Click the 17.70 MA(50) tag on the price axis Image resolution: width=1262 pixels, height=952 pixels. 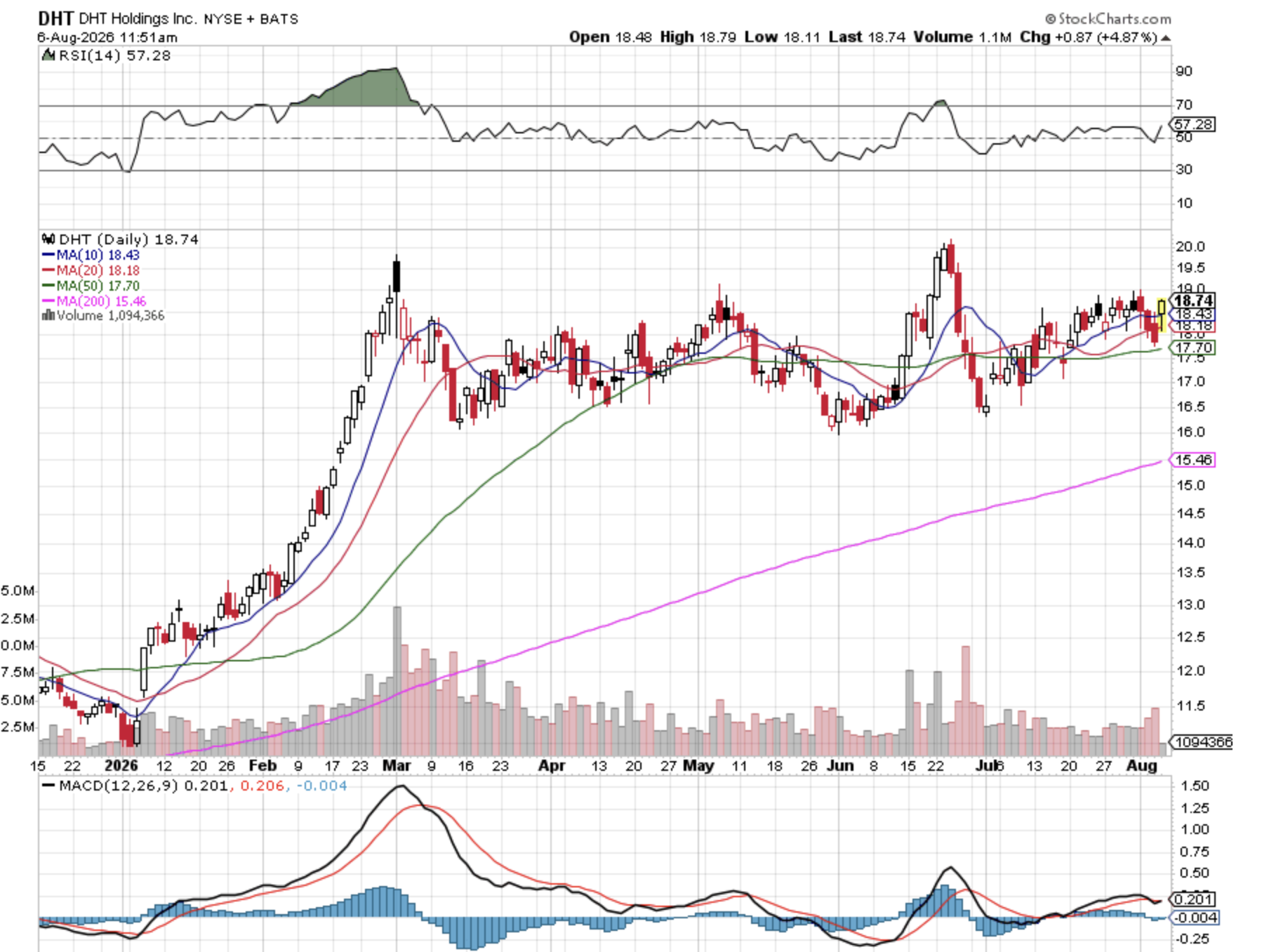1193,348
